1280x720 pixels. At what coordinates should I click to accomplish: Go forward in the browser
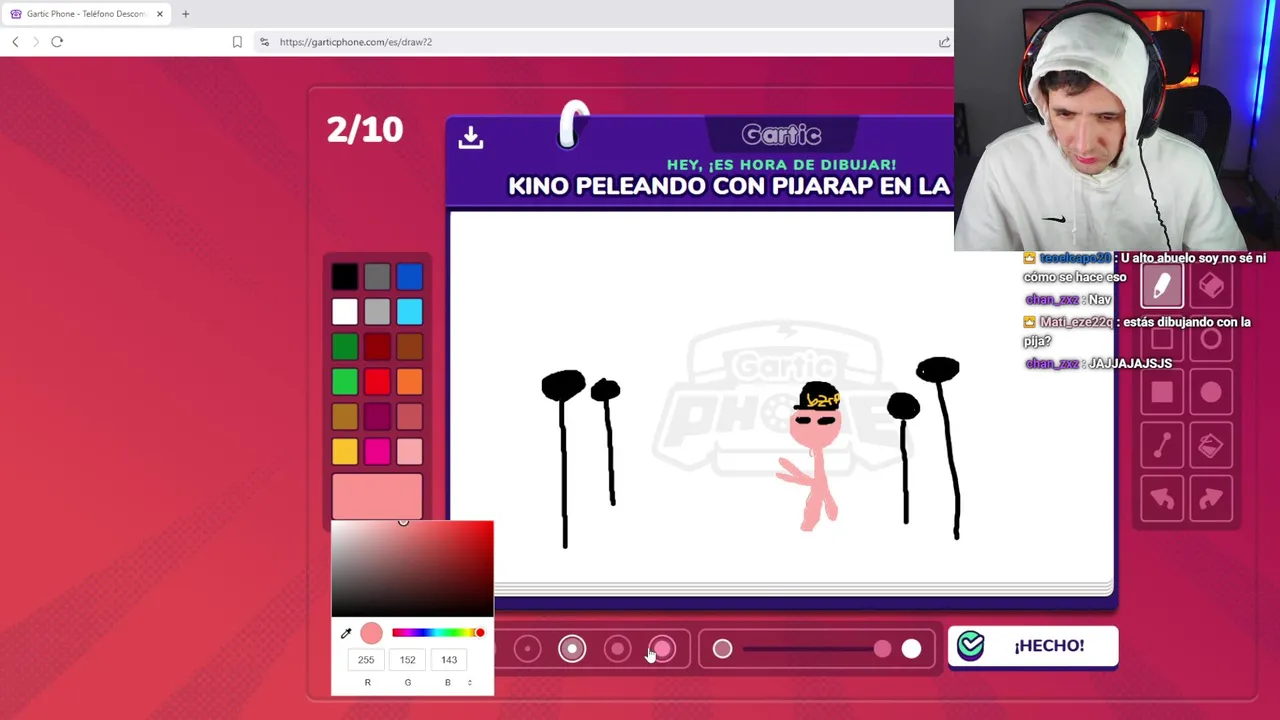(x=36, y=42)
